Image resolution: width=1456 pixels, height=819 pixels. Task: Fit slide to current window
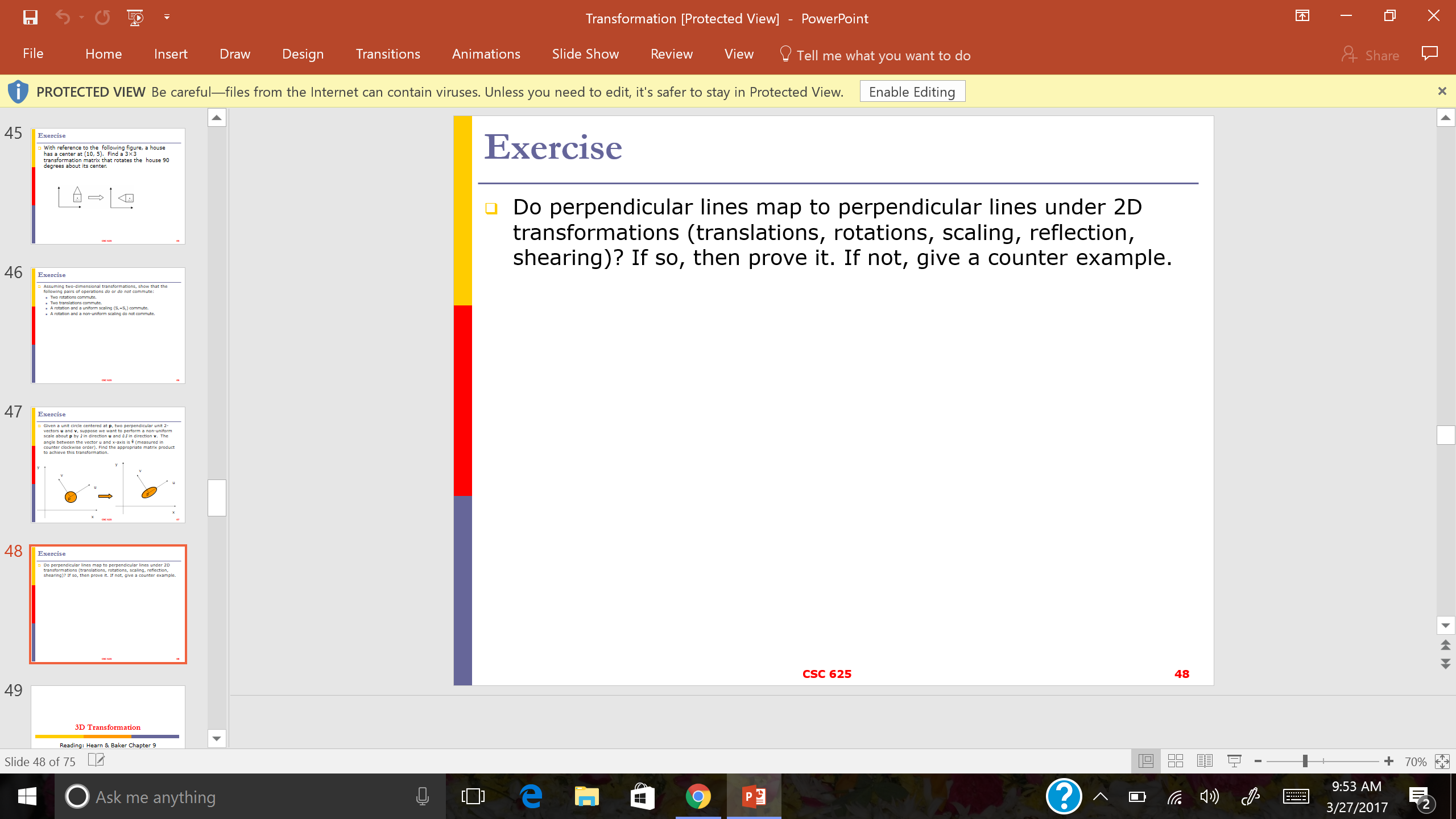click(x=1442, y=761)
